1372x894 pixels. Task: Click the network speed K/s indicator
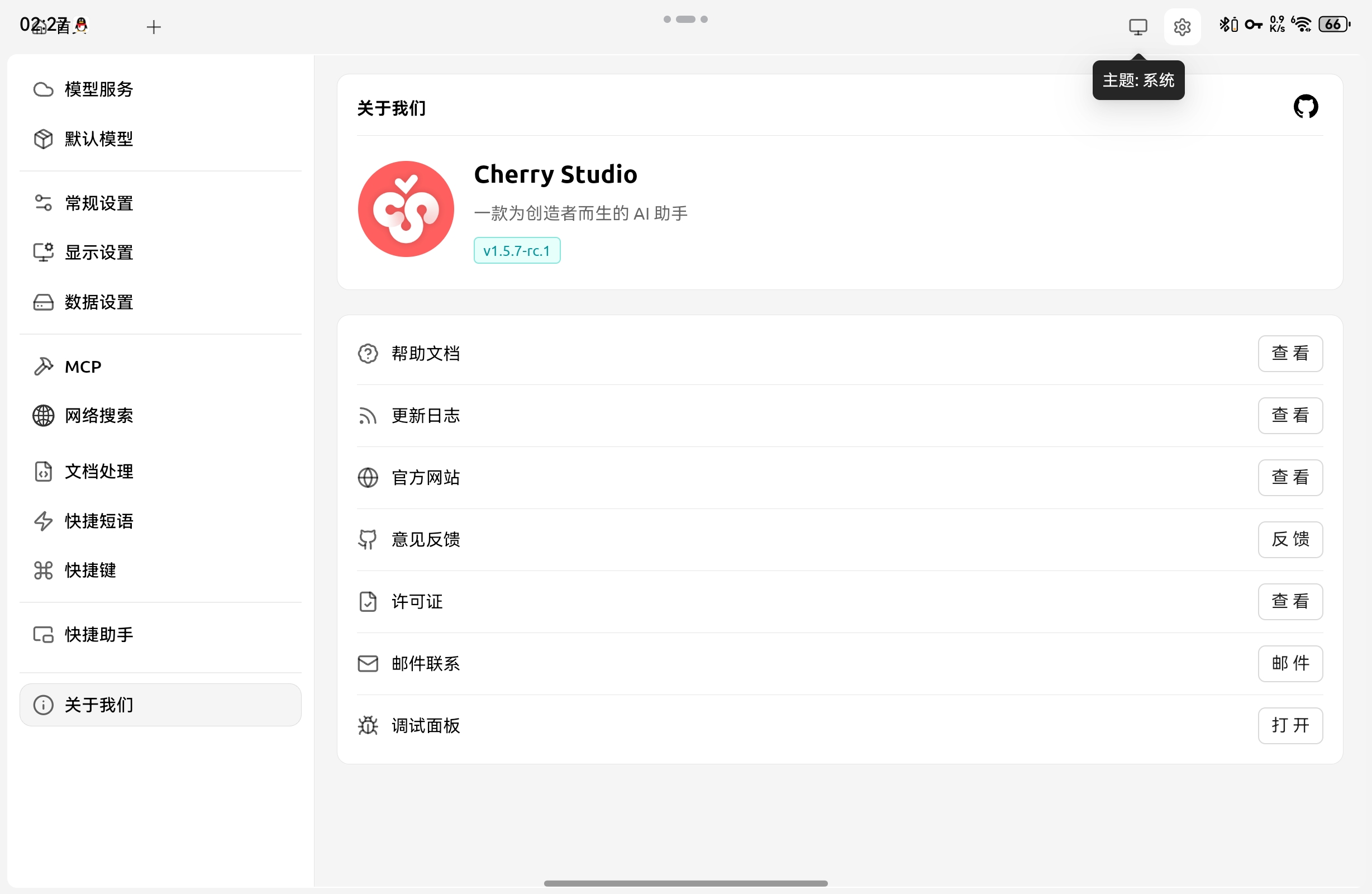1277,24
